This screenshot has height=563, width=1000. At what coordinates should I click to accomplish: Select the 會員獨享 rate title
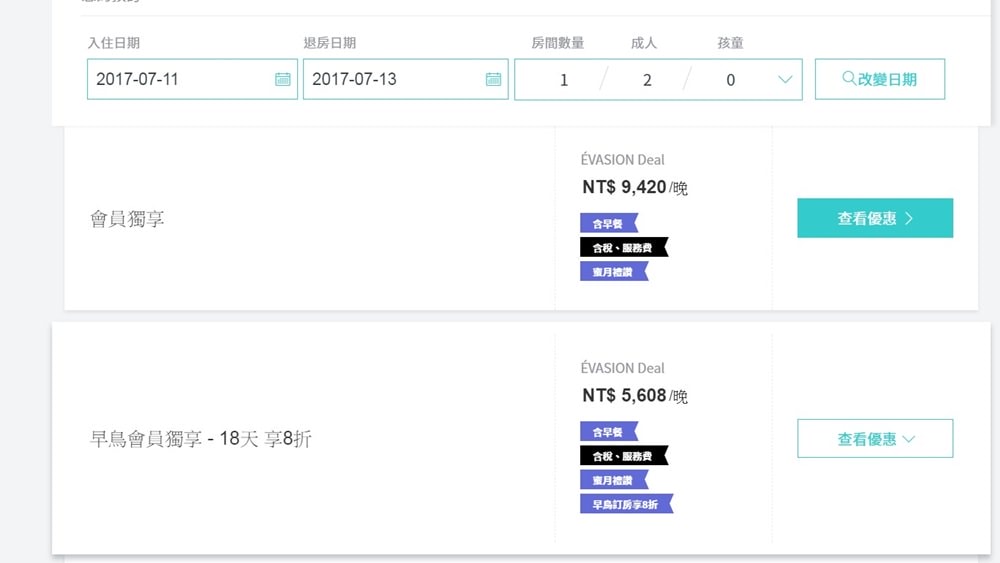[127, 219]
